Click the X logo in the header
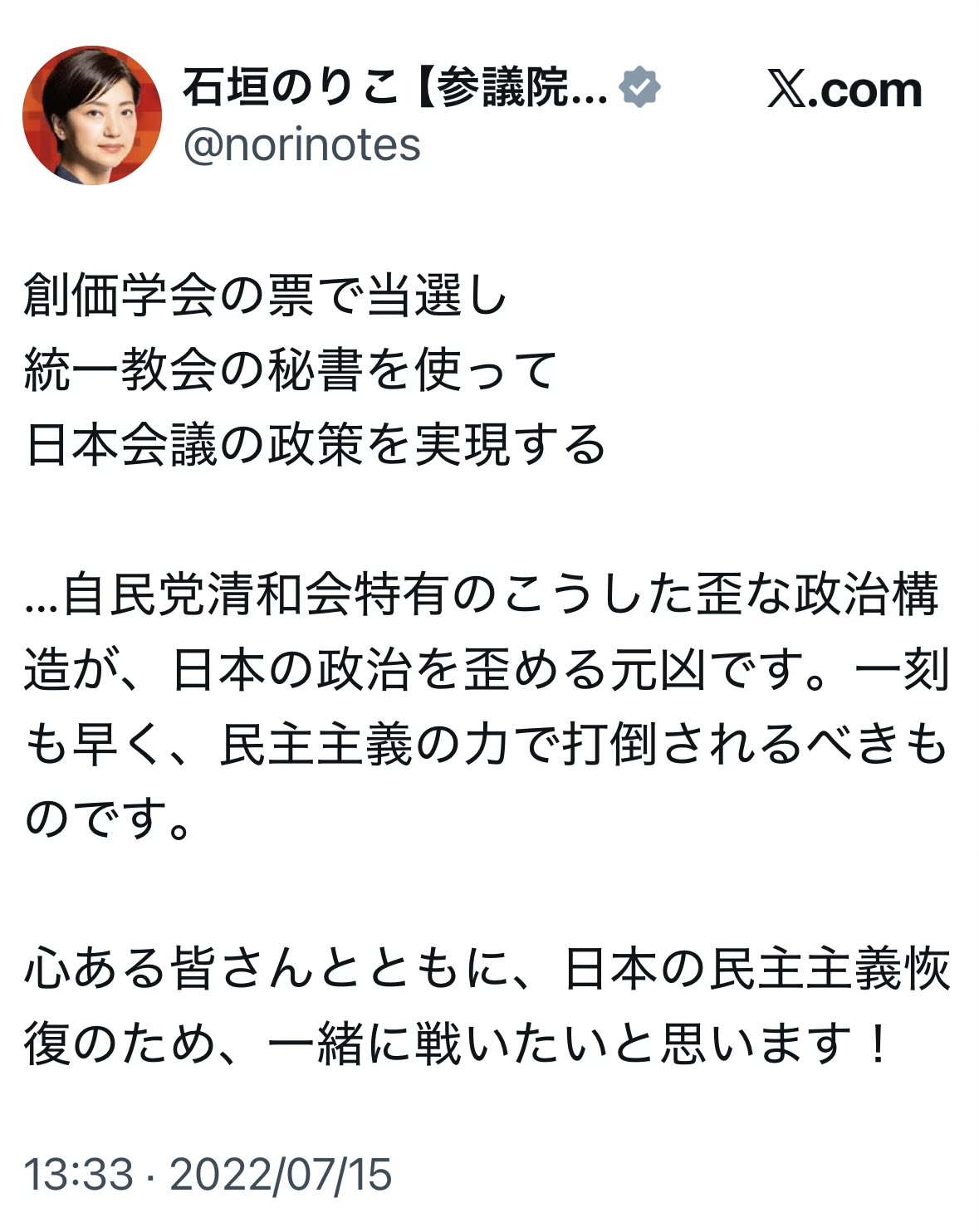Viewport: 979px width, 1232px height. [786, 90]
